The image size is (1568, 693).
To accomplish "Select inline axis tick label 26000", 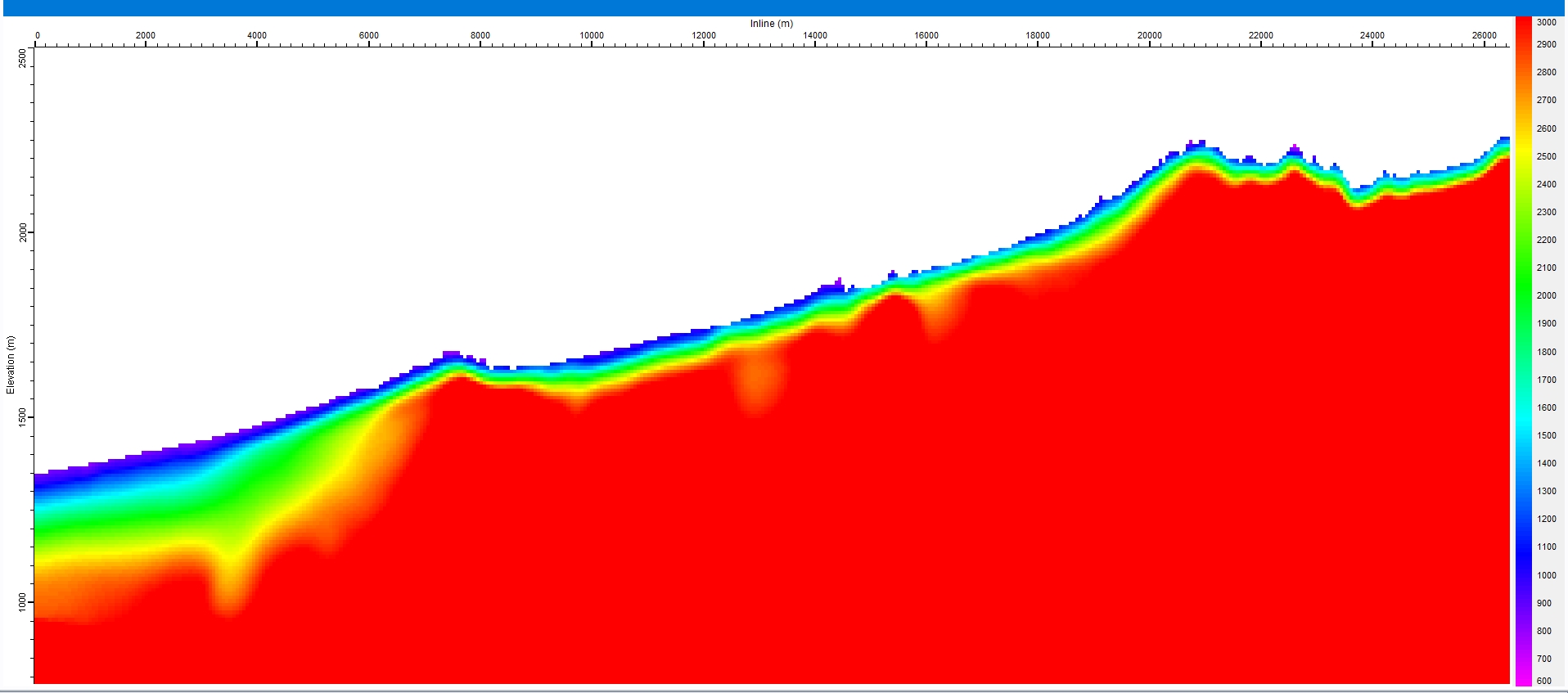I will 1485,36.
